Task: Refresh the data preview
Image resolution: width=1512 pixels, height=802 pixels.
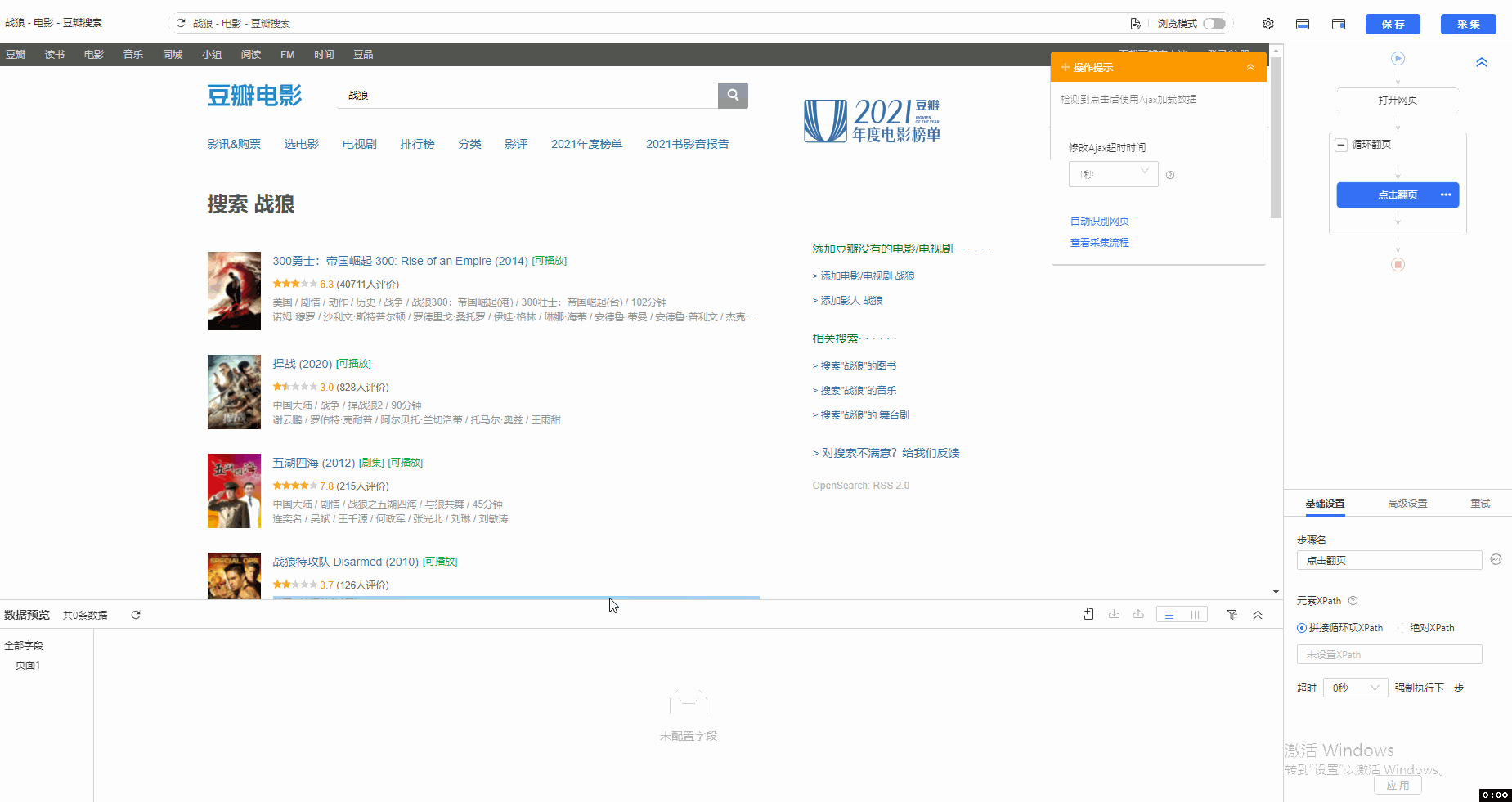Action: pyautogui.click(x=136, y=615)
